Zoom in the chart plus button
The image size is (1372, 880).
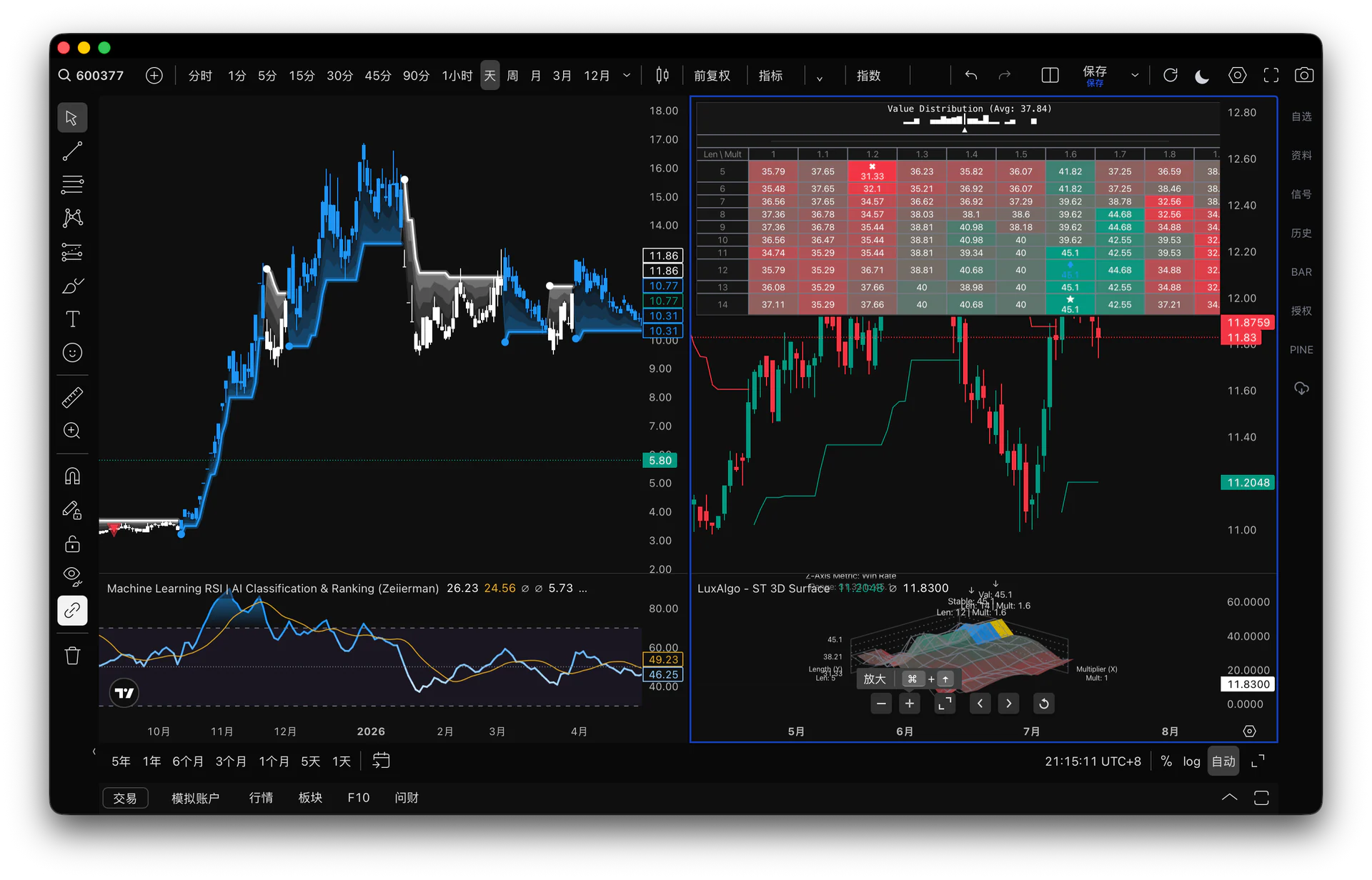point(909,704)
